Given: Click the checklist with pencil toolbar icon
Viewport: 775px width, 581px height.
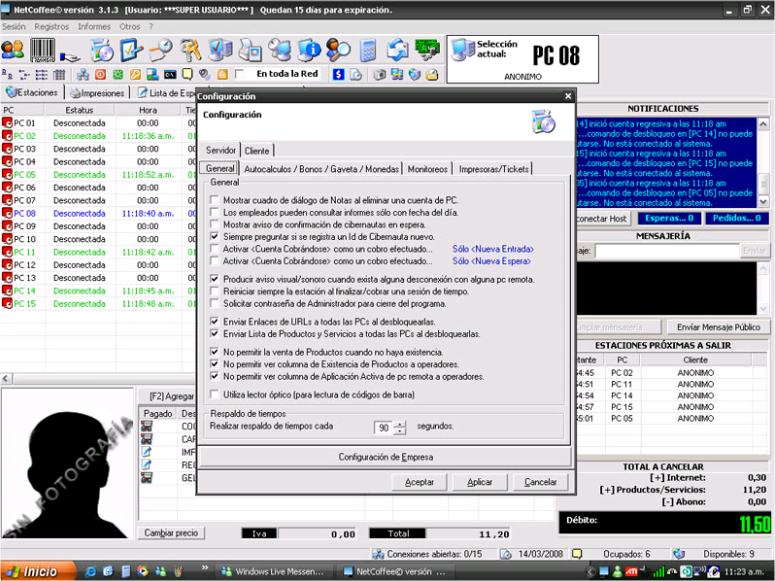Looking at the screenshot, I should tap(131, 50).
